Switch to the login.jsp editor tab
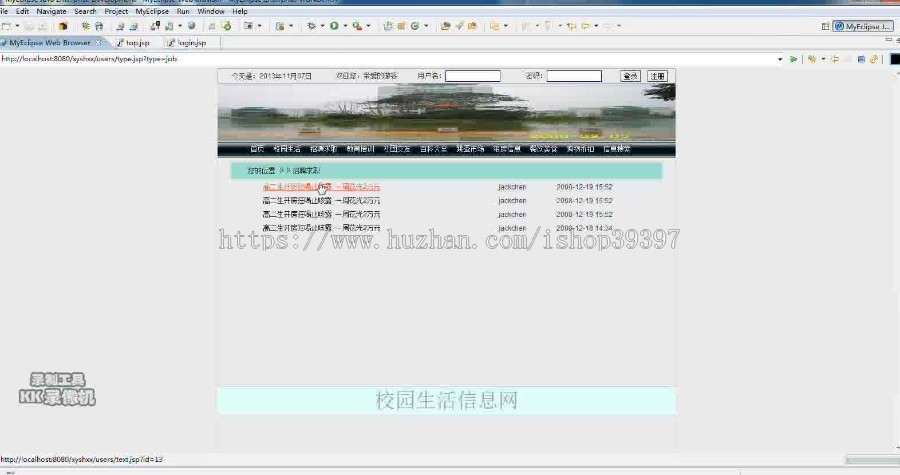Viewport: 900px width, 475px height. point(186,42)
